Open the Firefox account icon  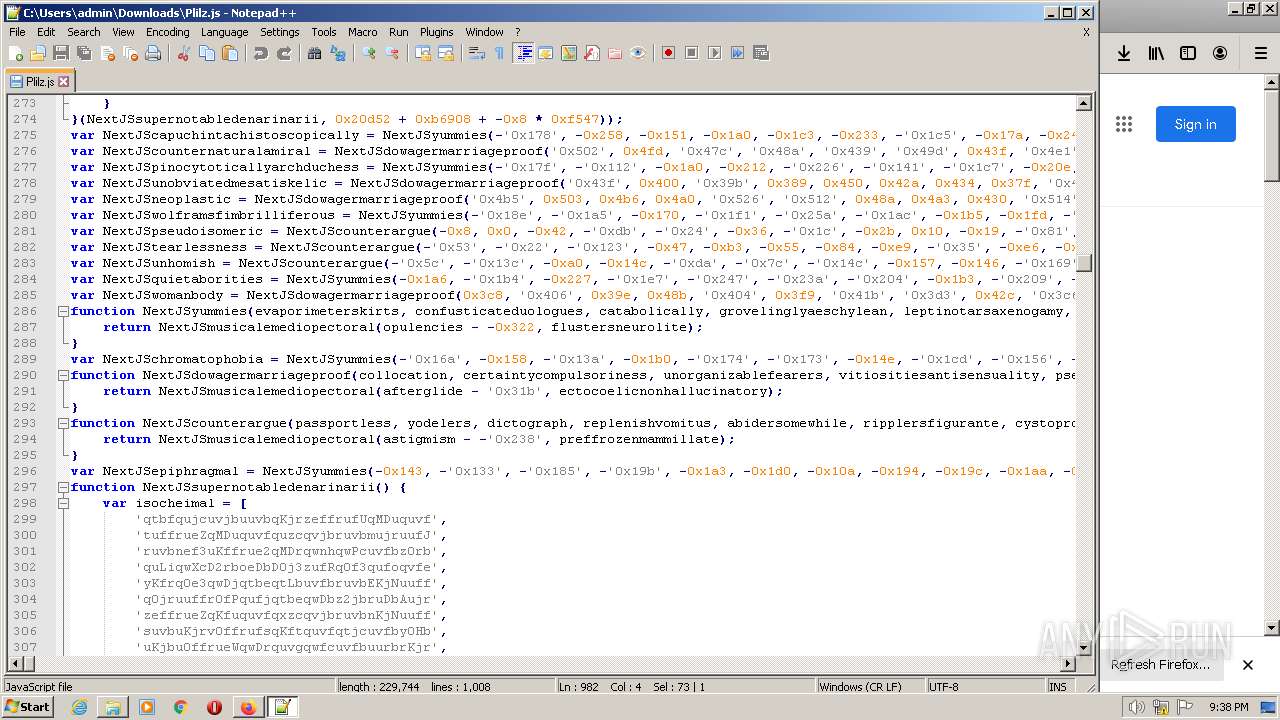[1220, 53]
